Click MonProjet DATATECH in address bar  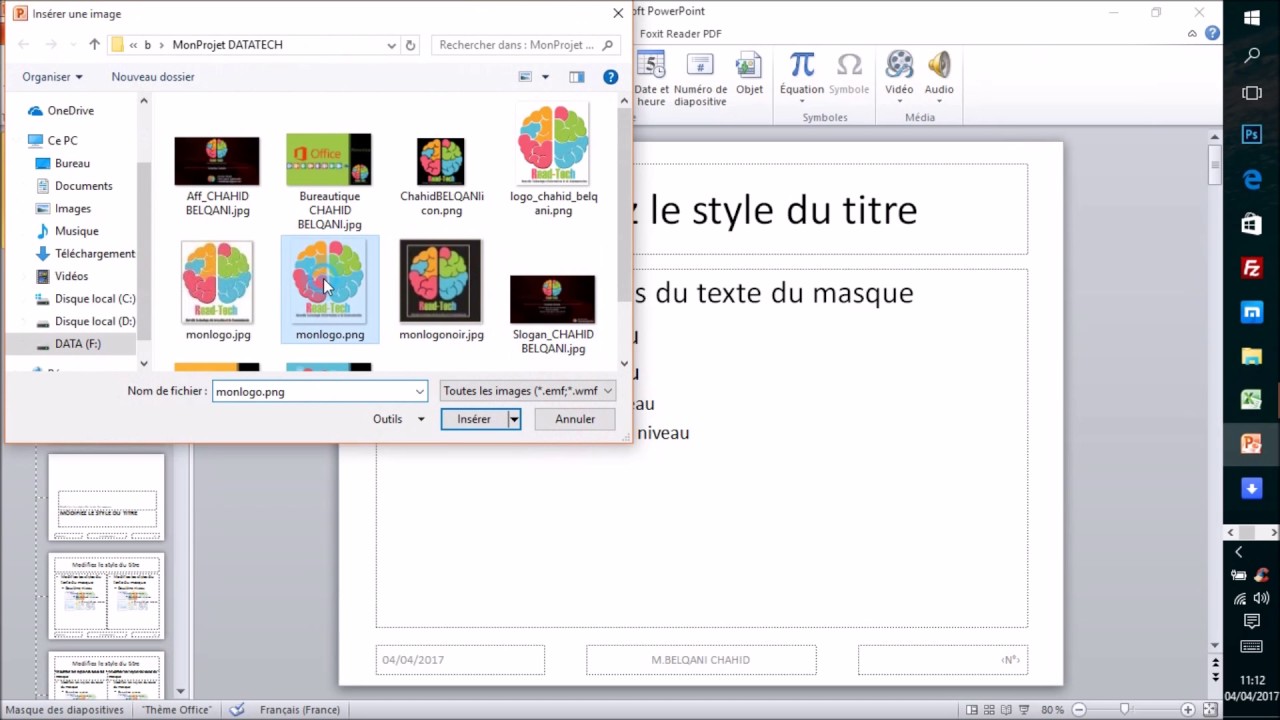[227, 45]
